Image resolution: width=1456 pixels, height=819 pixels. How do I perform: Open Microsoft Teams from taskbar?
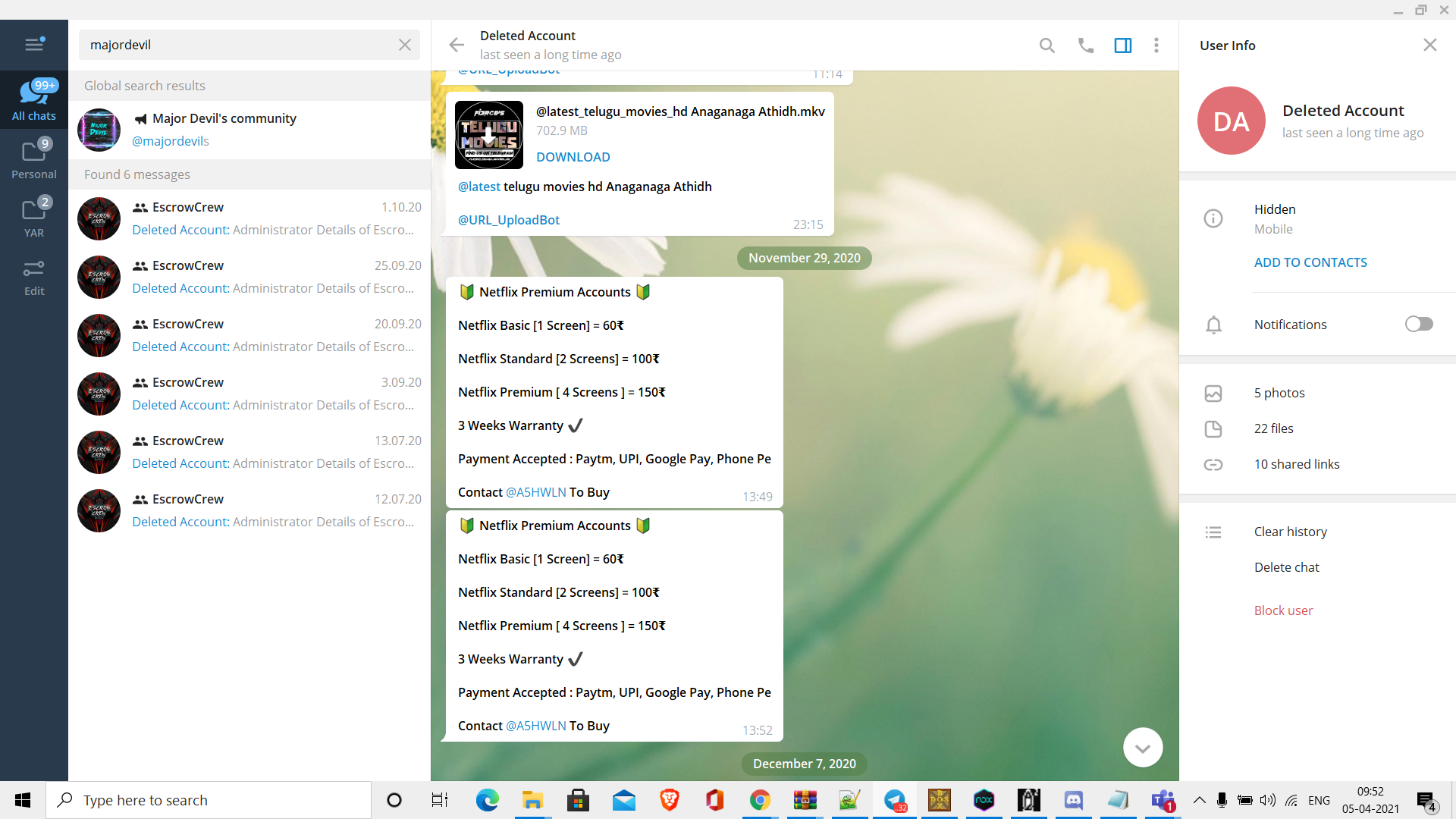tap(1163, 800)
